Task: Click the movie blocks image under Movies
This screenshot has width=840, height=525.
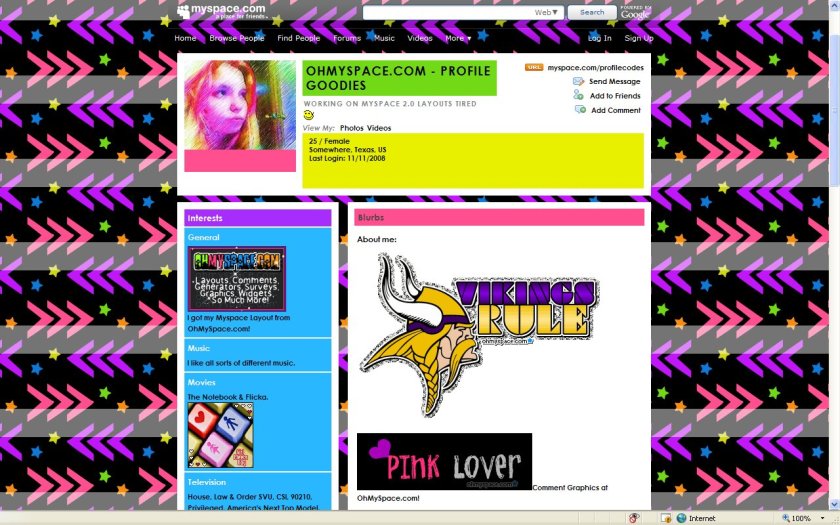Action: 220,435
